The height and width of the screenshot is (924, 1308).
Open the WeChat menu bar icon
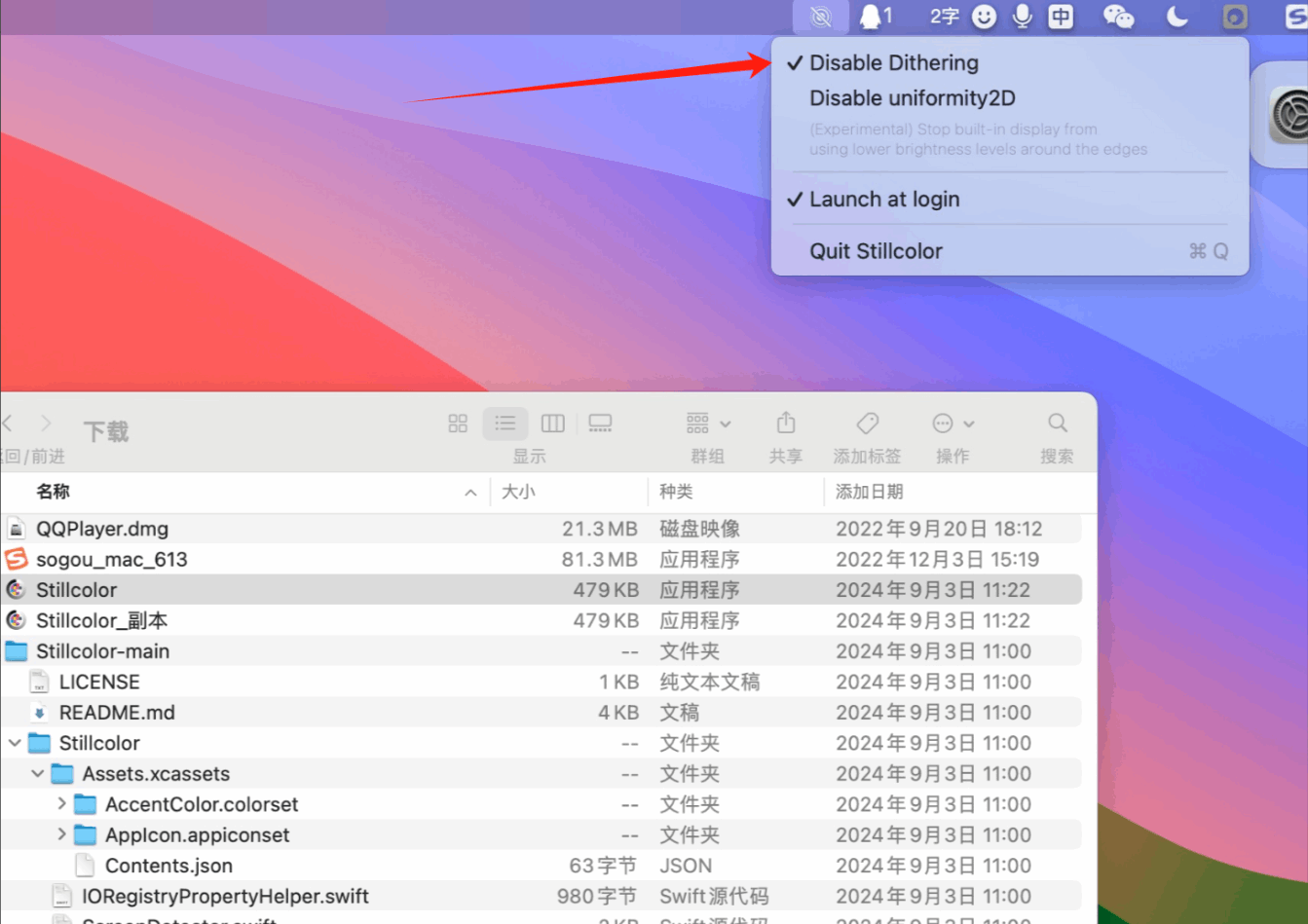click(1118, 17)
